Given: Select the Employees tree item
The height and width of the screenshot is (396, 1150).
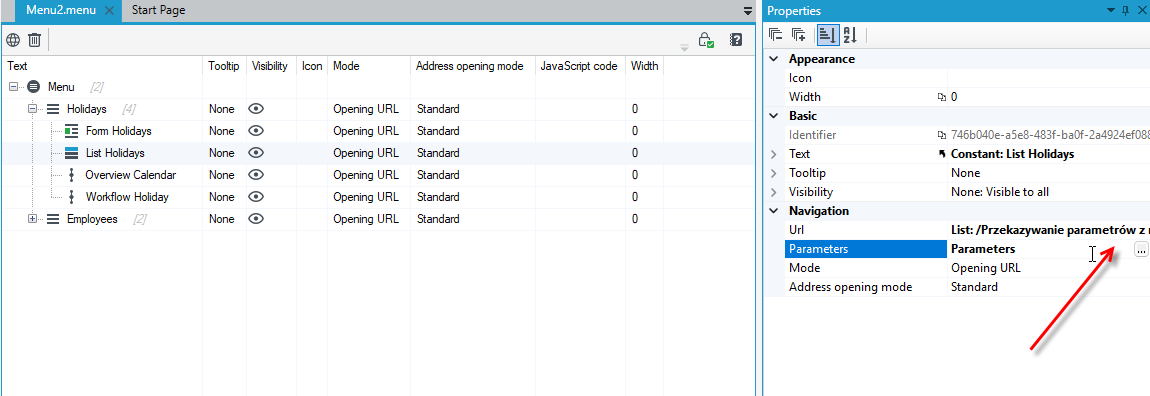Looking at the screenshot, I should click(x=92, y=219).
